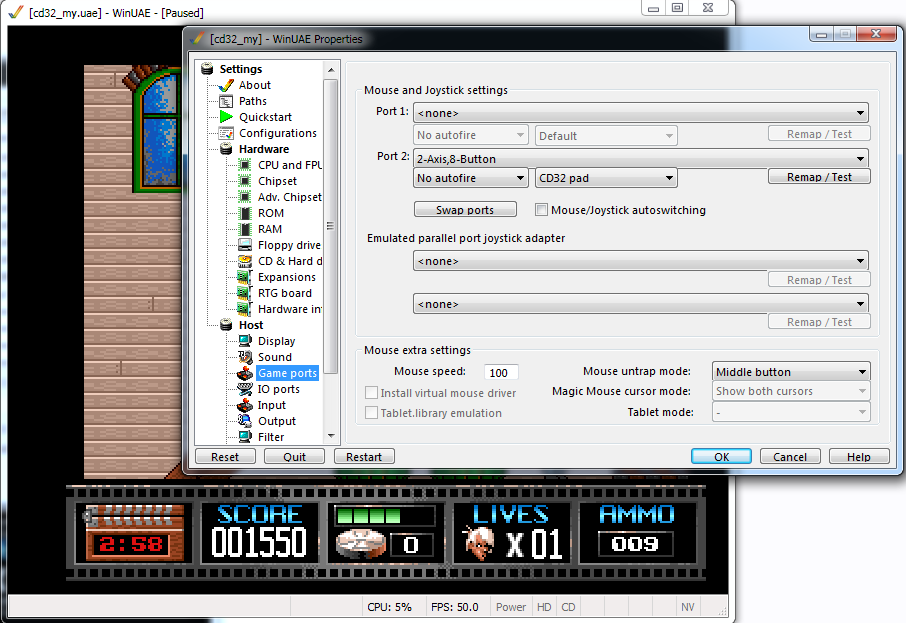Click the Game ports joystick icon

coord(245,373)
